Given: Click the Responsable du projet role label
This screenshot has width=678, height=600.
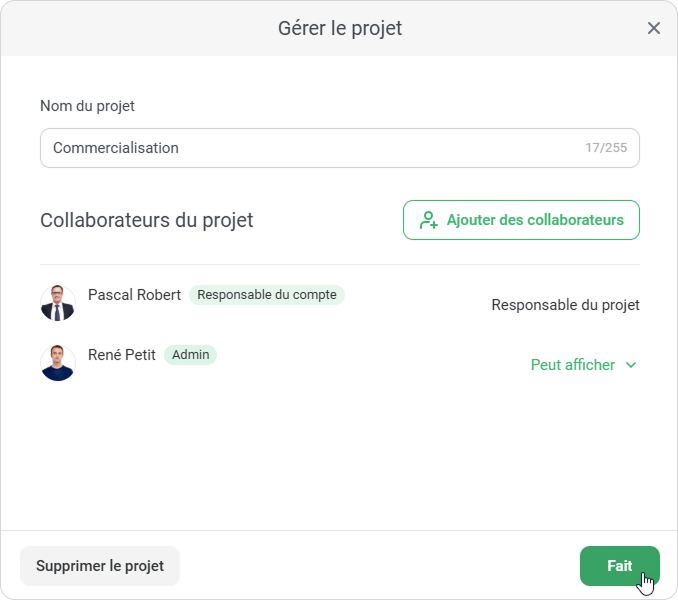Looking at the screenshot, I should coord(565,305).
